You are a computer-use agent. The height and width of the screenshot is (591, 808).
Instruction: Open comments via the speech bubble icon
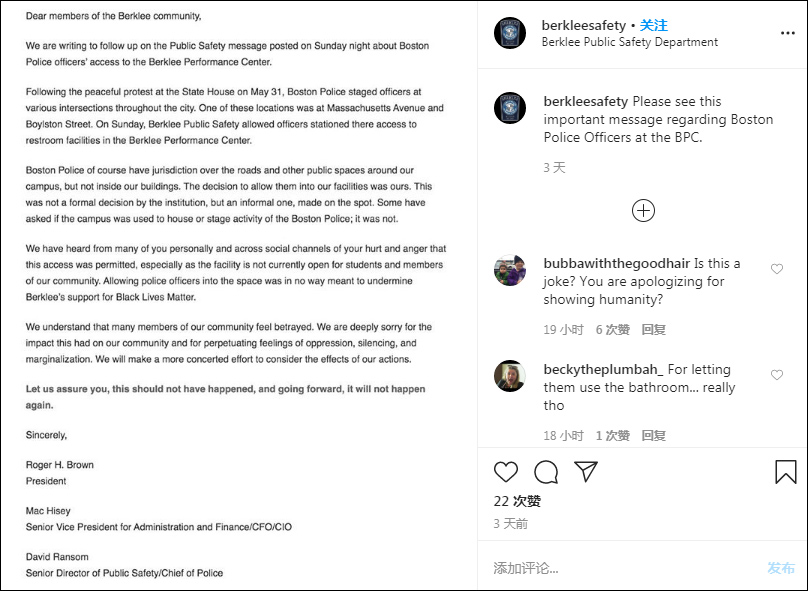546,472
